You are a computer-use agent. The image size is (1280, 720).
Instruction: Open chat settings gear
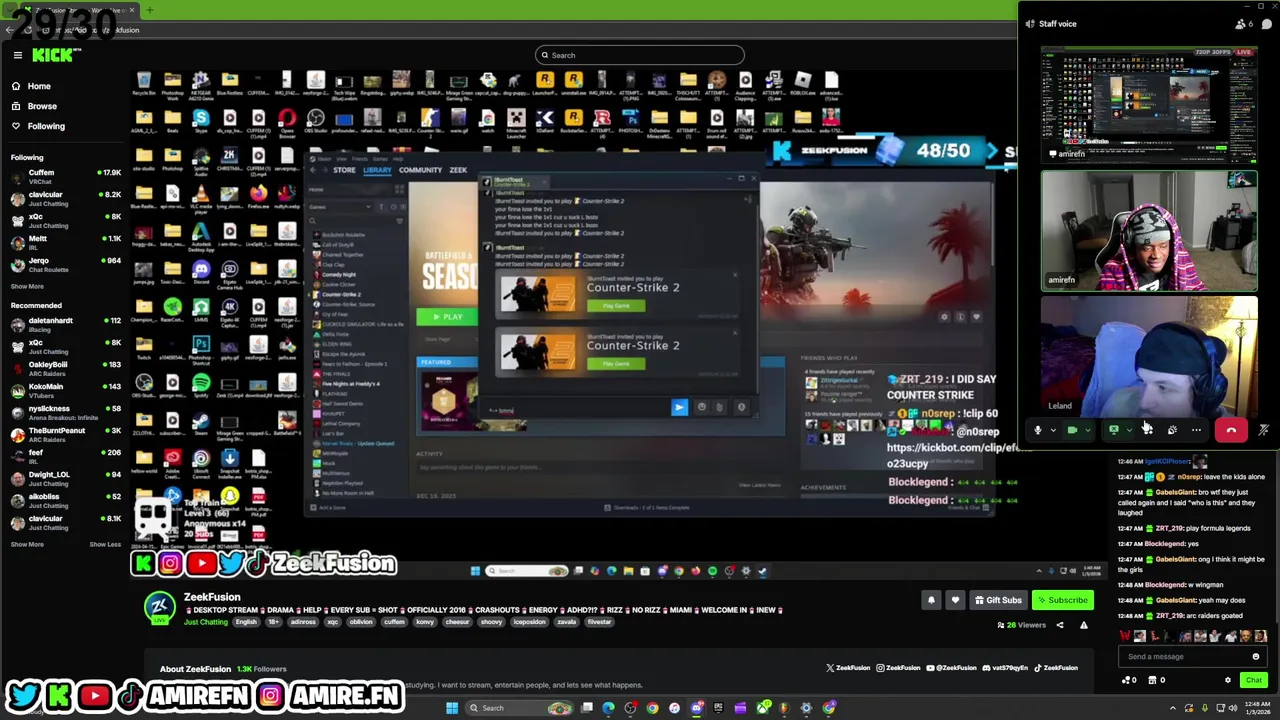[1228, 680]
